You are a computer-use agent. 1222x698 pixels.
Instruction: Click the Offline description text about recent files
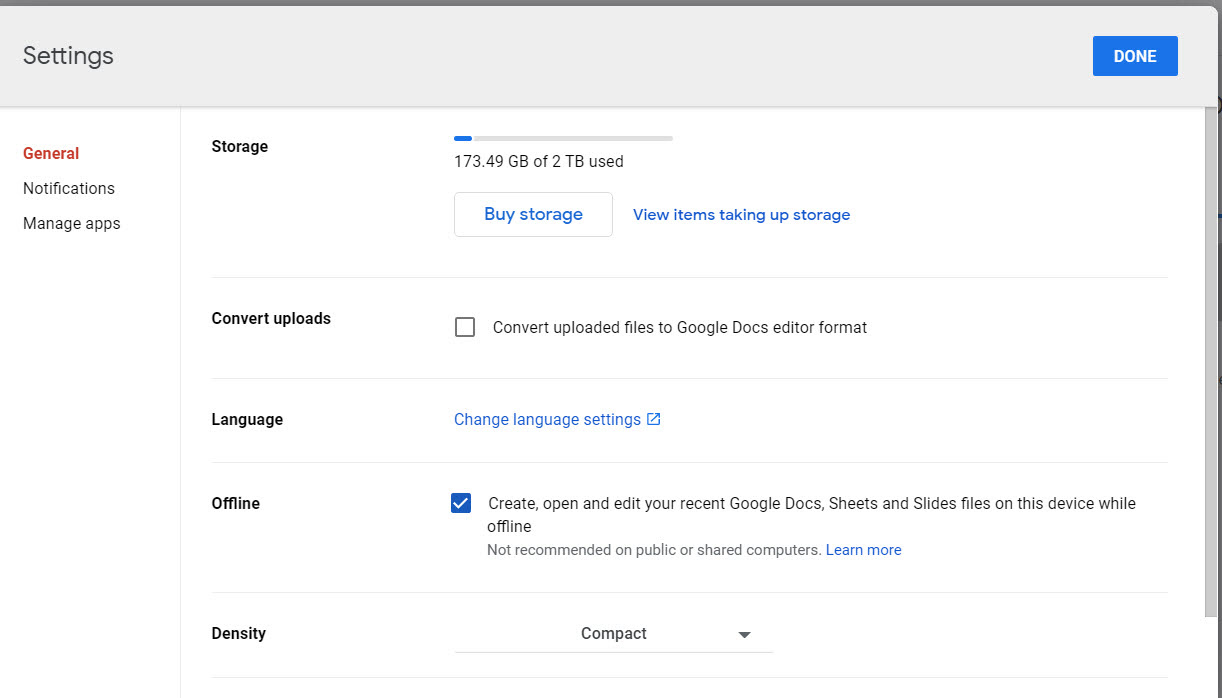810,503
